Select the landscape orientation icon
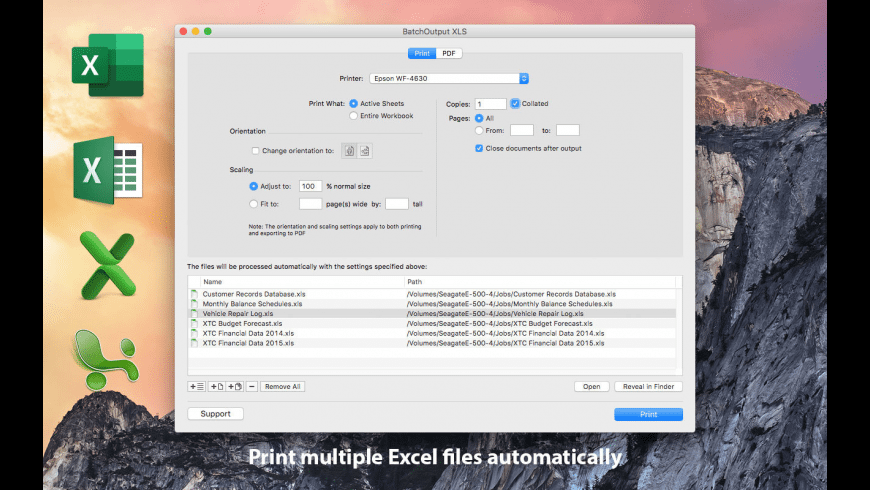Screen dimensions: 870x490 pyautogui.click(x=365, y=150)
